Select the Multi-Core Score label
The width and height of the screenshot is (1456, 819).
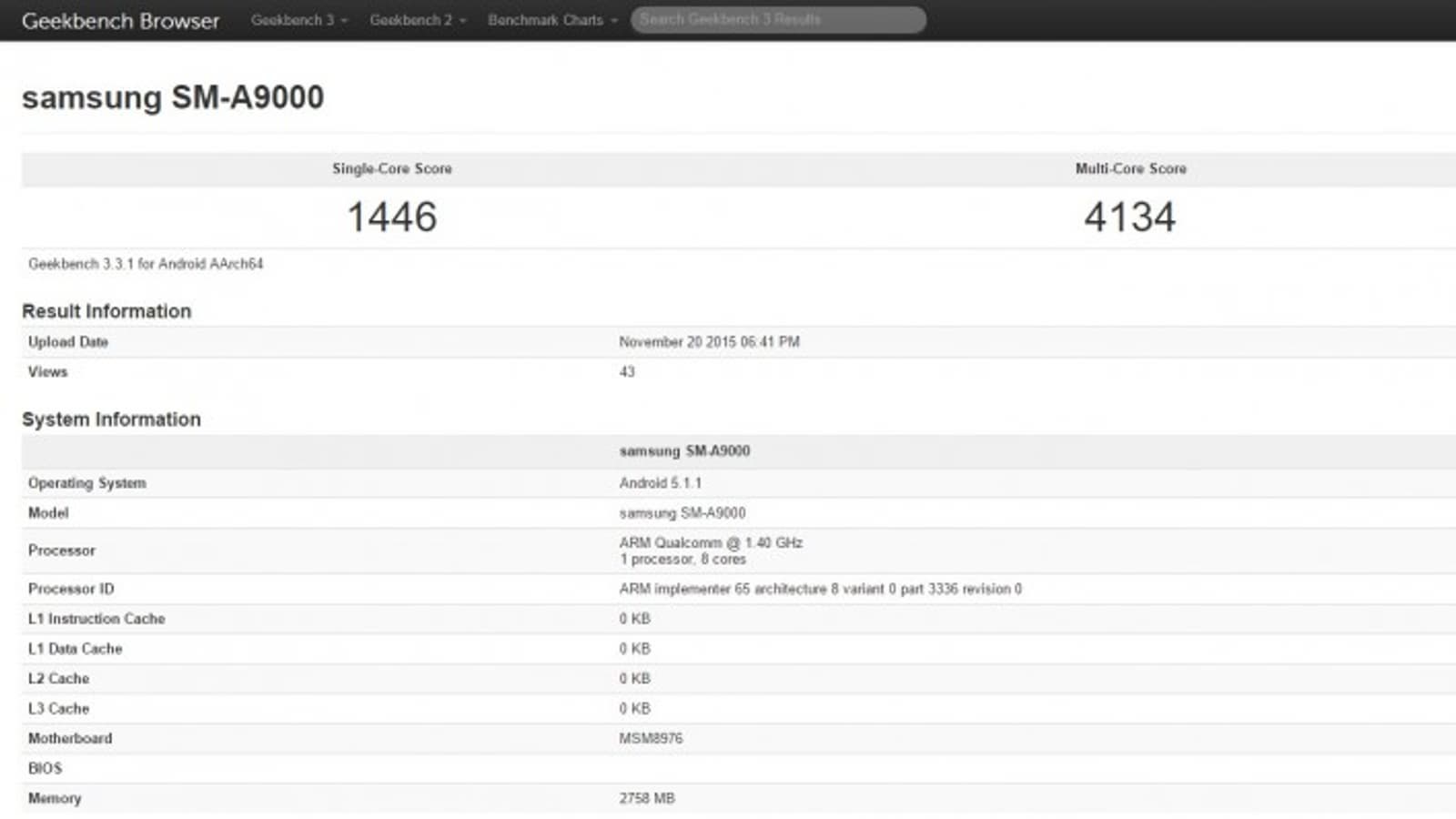[x=1130, y=168]
